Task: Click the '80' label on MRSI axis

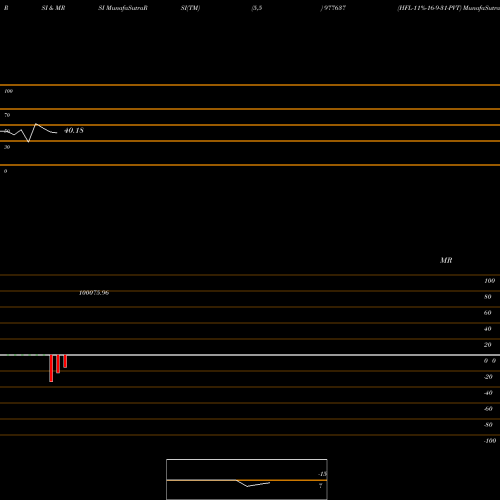Action: [x=488, y=297]
